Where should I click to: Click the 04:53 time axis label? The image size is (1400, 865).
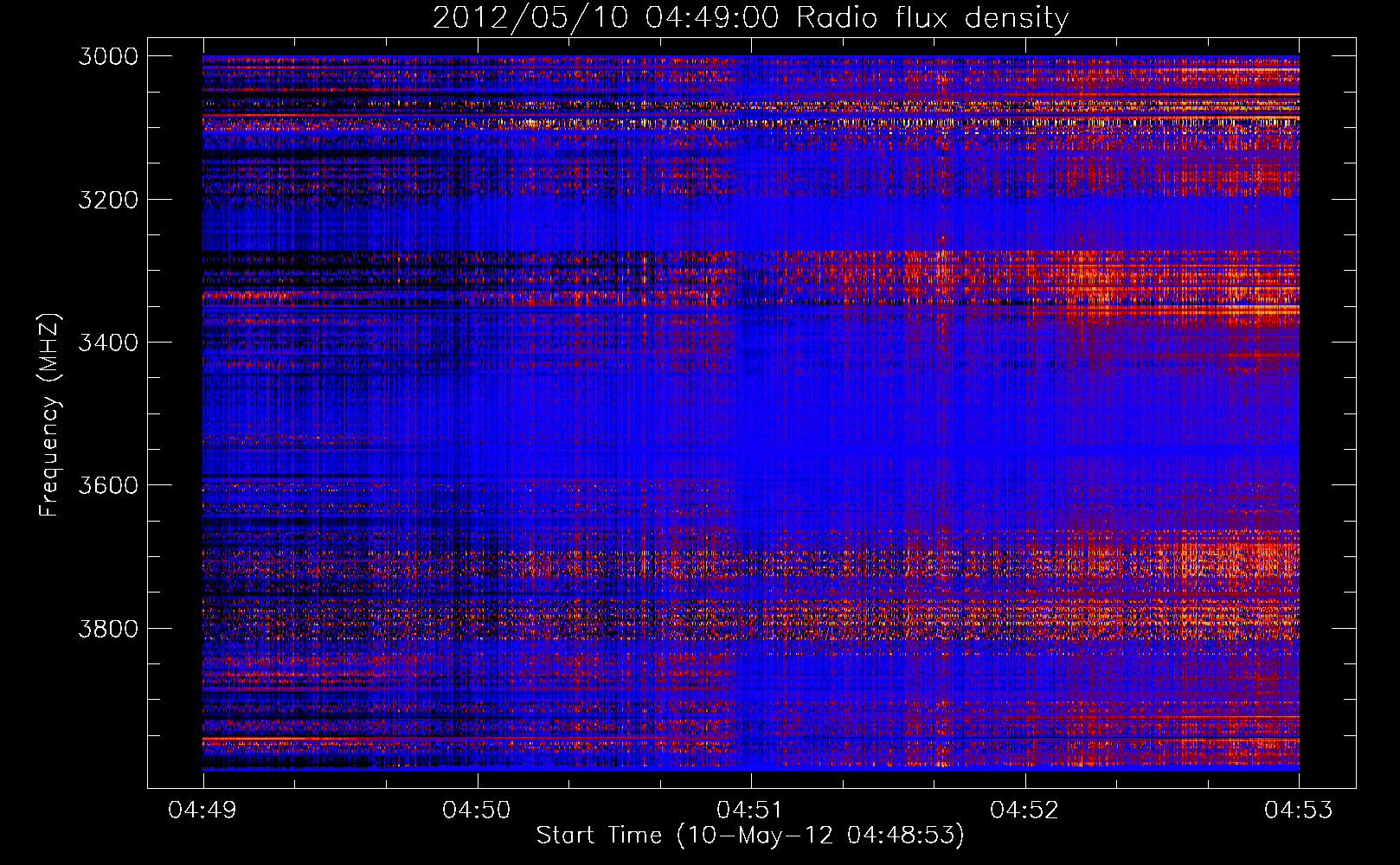coord(1299,811)
